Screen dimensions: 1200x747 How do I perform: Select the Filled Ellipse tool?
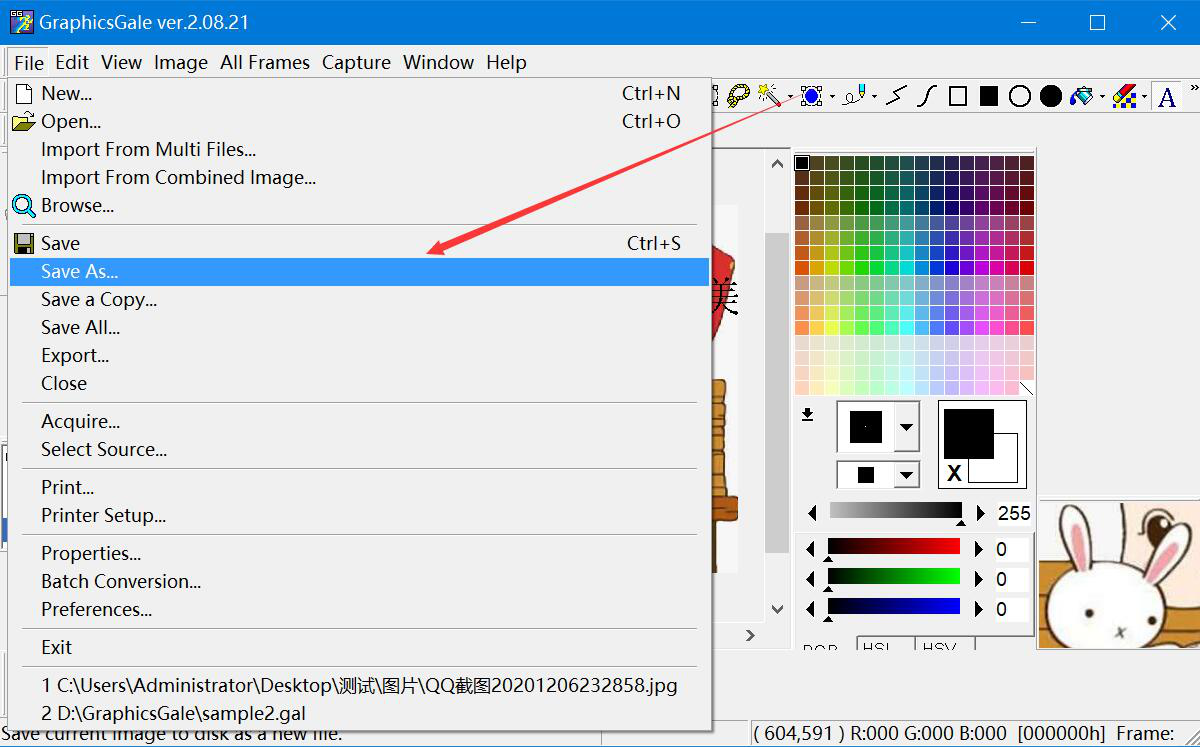coord(1050,96)
